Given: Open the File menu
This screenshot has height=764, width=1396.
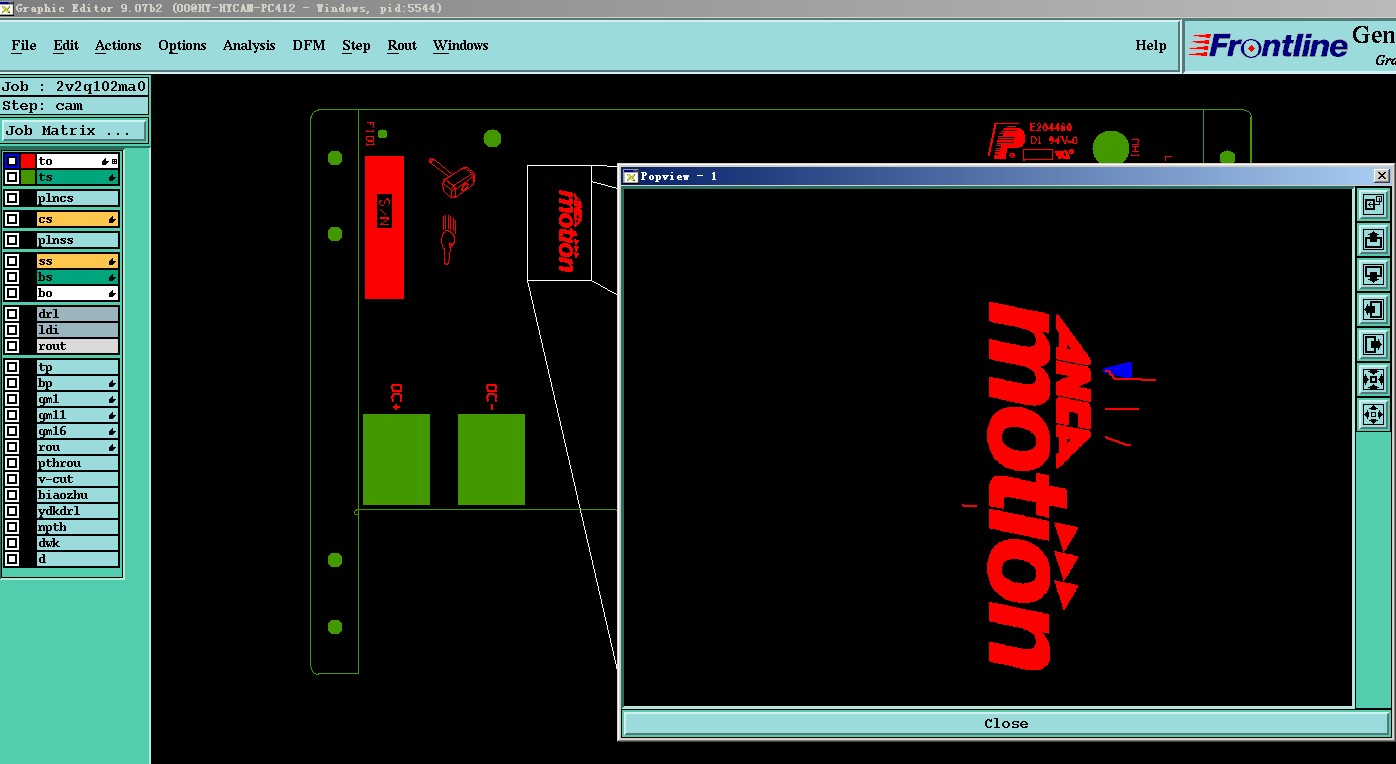Looking at the screenshot, I should point(24,45).
